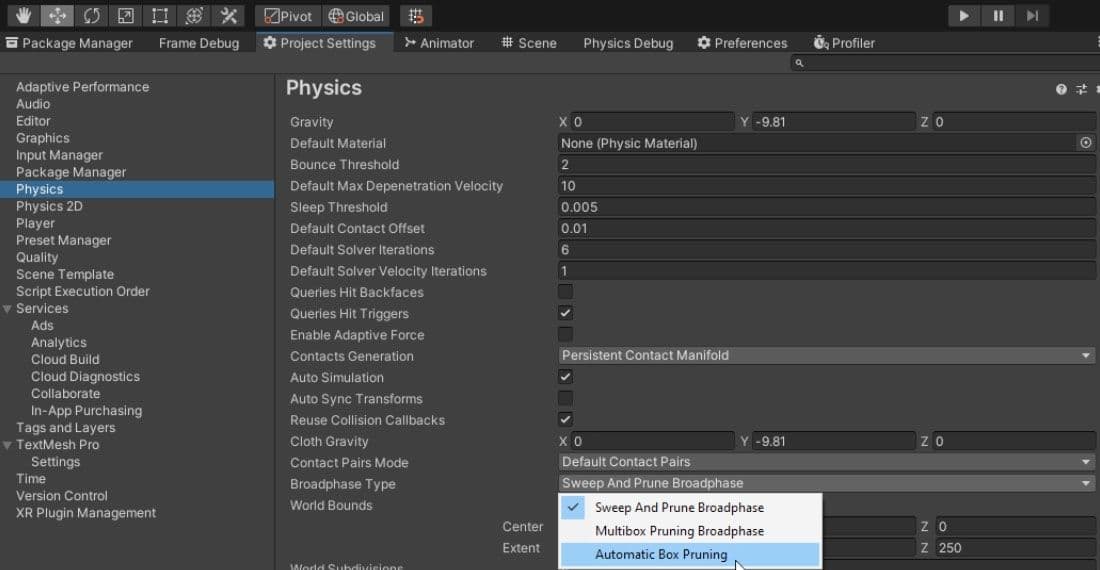Image resolution: width=1100 pixels, height=570 pixels.
Task: Open the Physics settings help icon
Action: [1061, 90]
